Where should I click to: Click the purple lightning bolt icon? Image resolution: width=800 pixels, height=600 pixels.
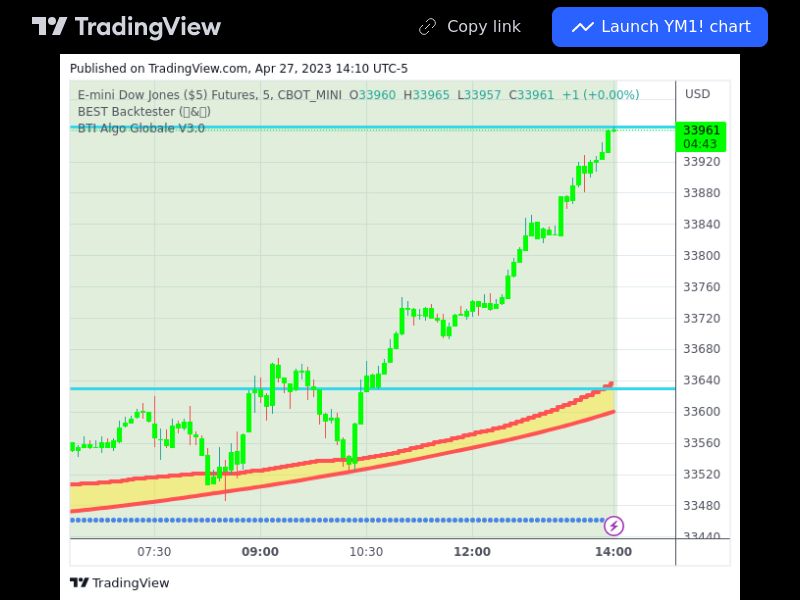point(614,526)
